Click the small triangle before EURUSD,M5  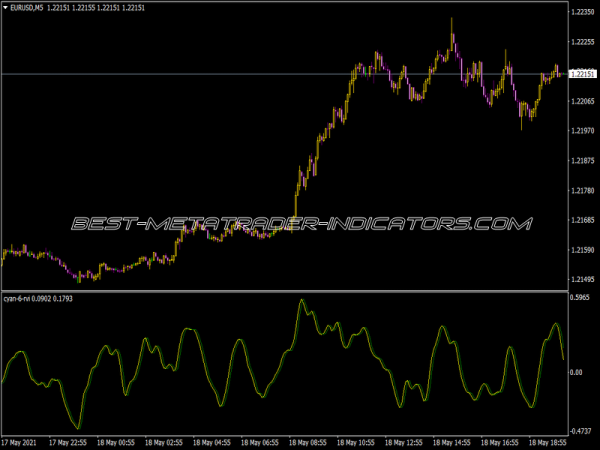[x=6, y=8]
